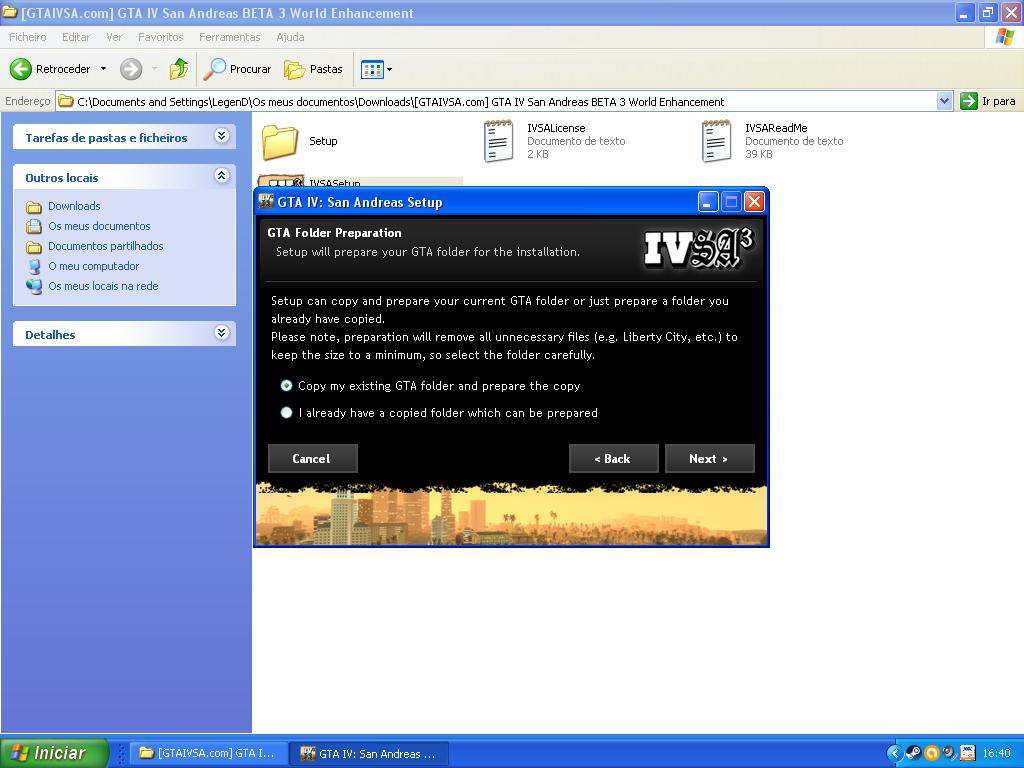Click the setup dialog title bar icon
The width and height of the screenshot is (1024, 768).
pos(266,201)
